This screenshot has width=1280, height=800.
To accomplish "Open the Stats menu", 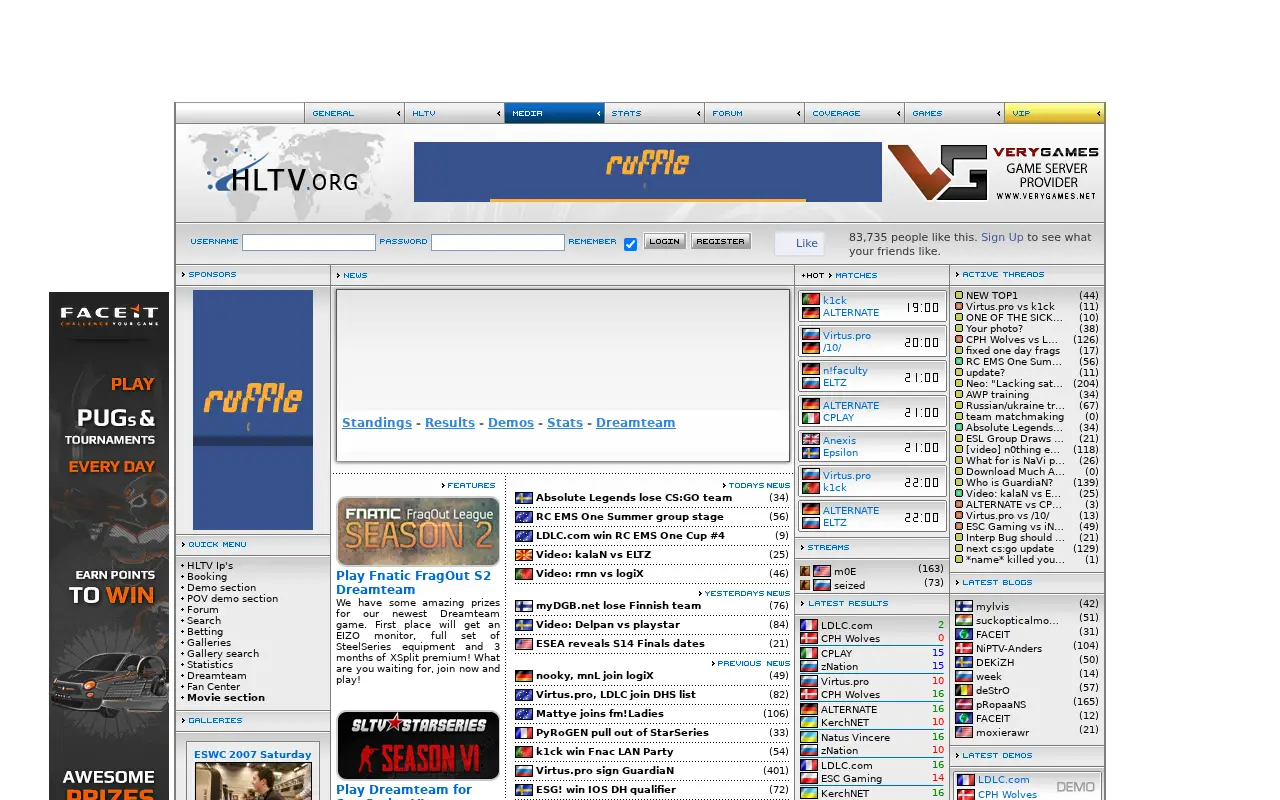I will click(x=654, y=113).
